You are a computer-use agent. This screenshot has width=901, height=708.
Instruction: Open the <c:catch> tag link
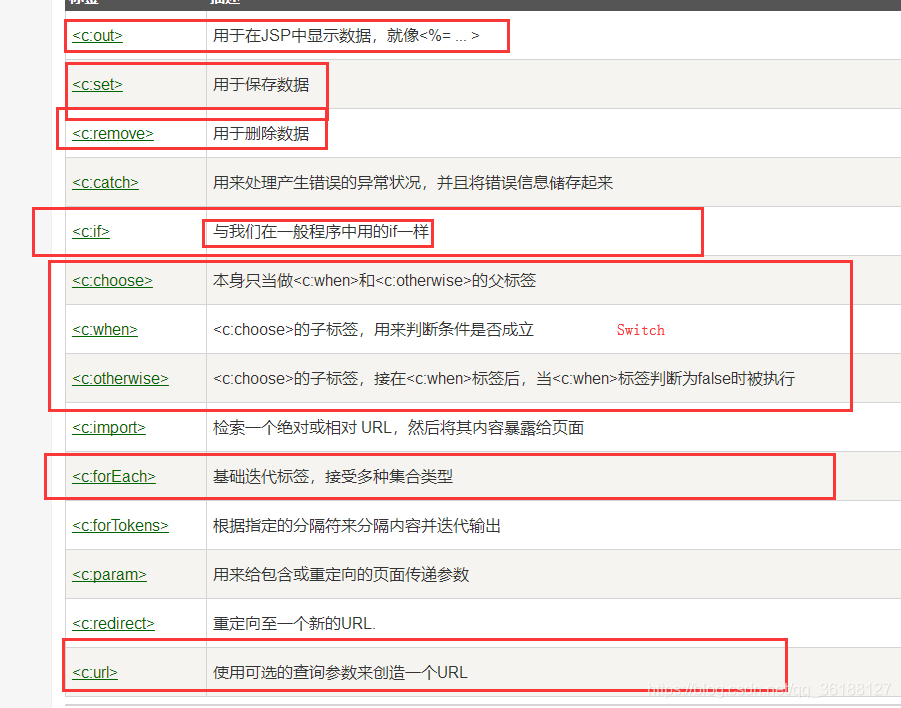[x=104, y=182]
